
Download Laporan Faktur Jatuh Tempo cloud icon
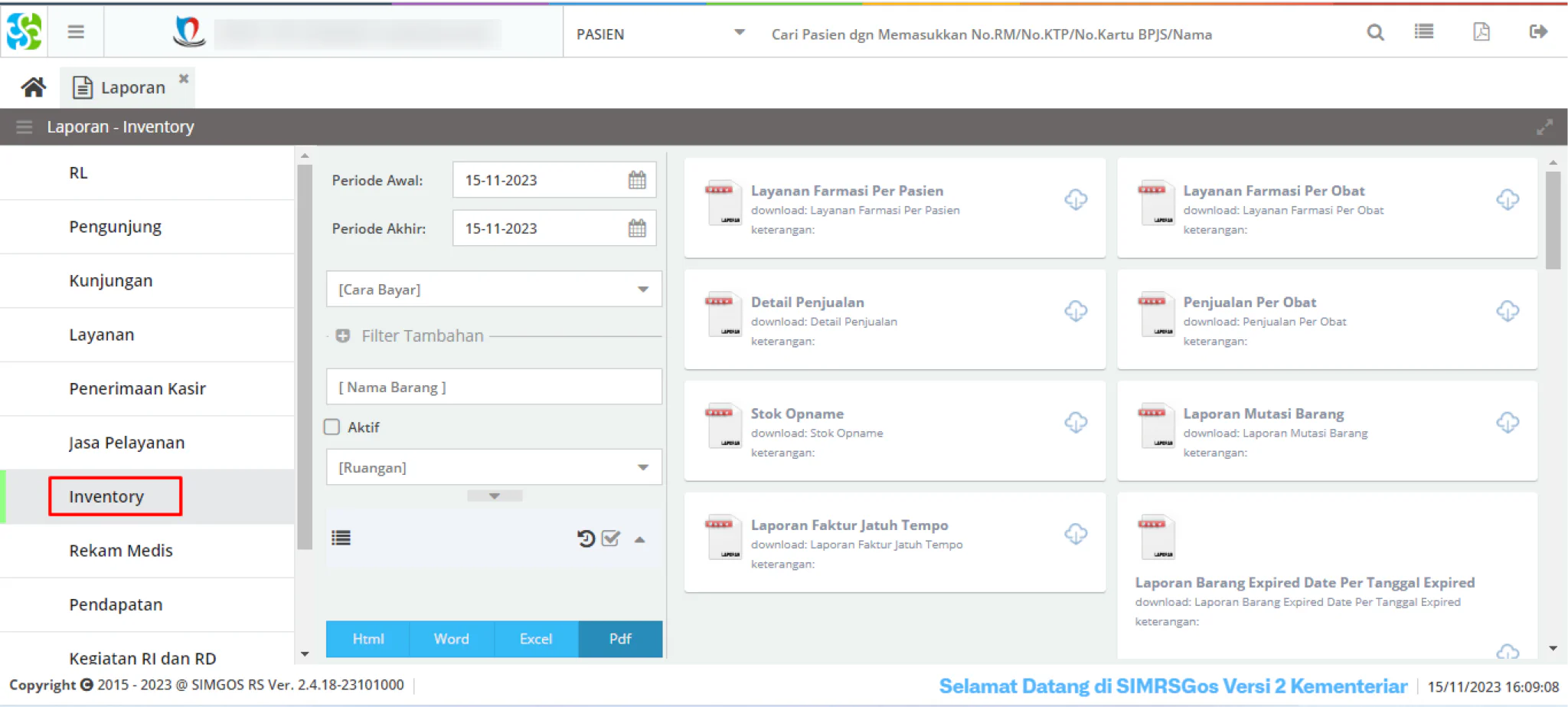coord(1076,534)
